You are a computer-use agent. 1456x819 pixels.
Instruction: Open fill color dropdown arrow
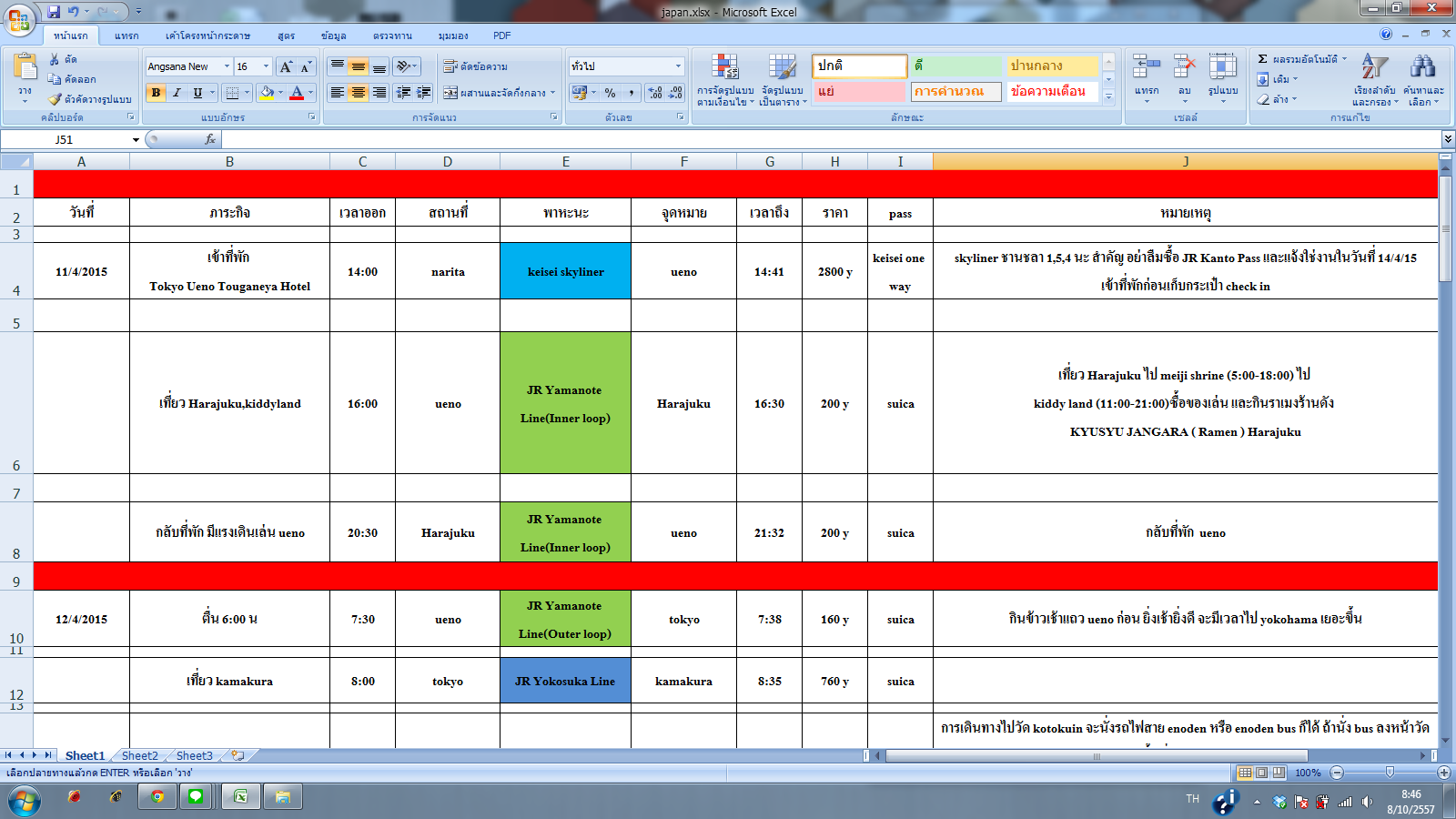click(x=280, y=93)
